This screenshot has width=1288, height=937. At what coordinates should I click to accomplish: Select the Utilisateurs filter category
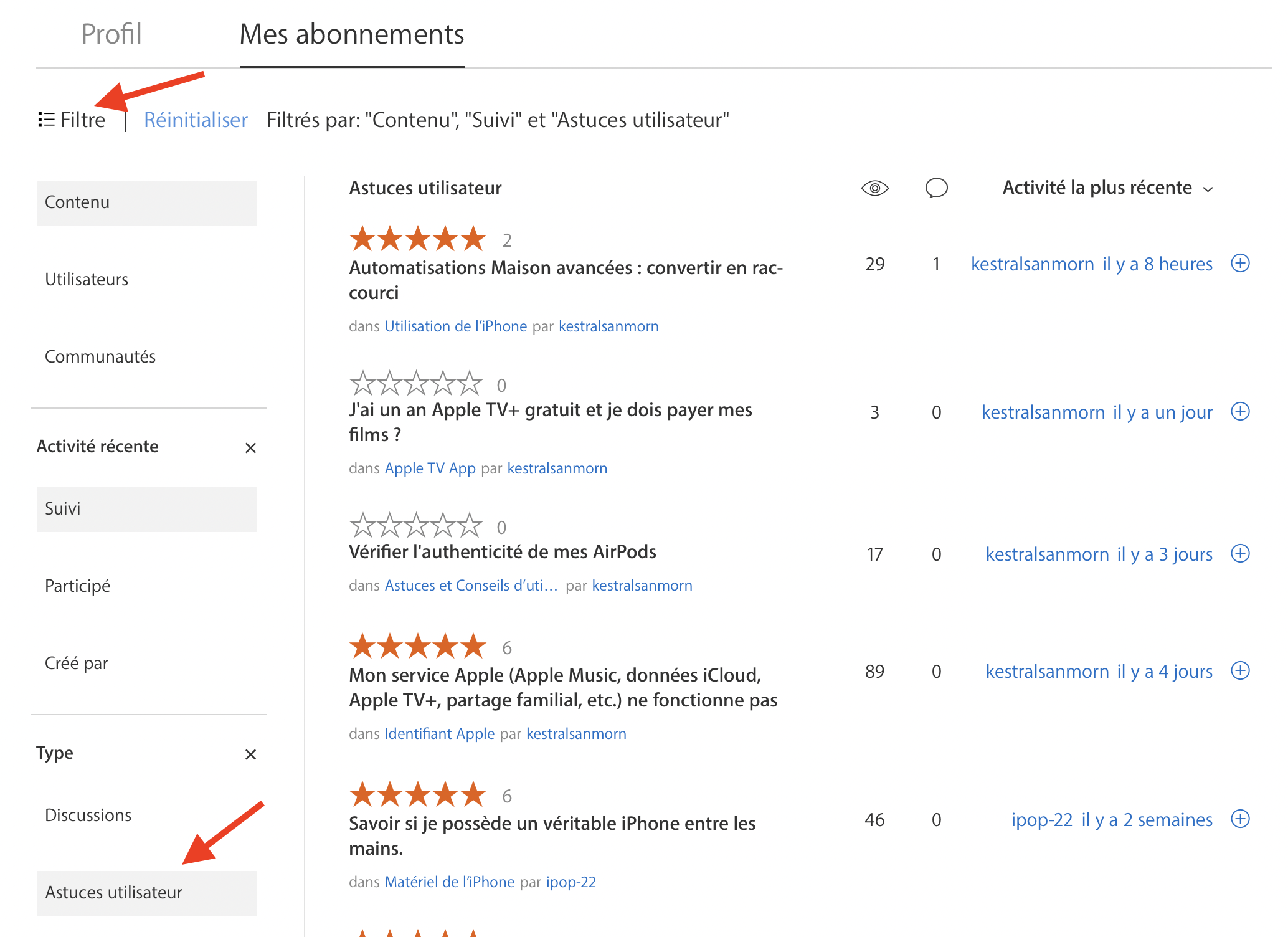tap(87, 280)
